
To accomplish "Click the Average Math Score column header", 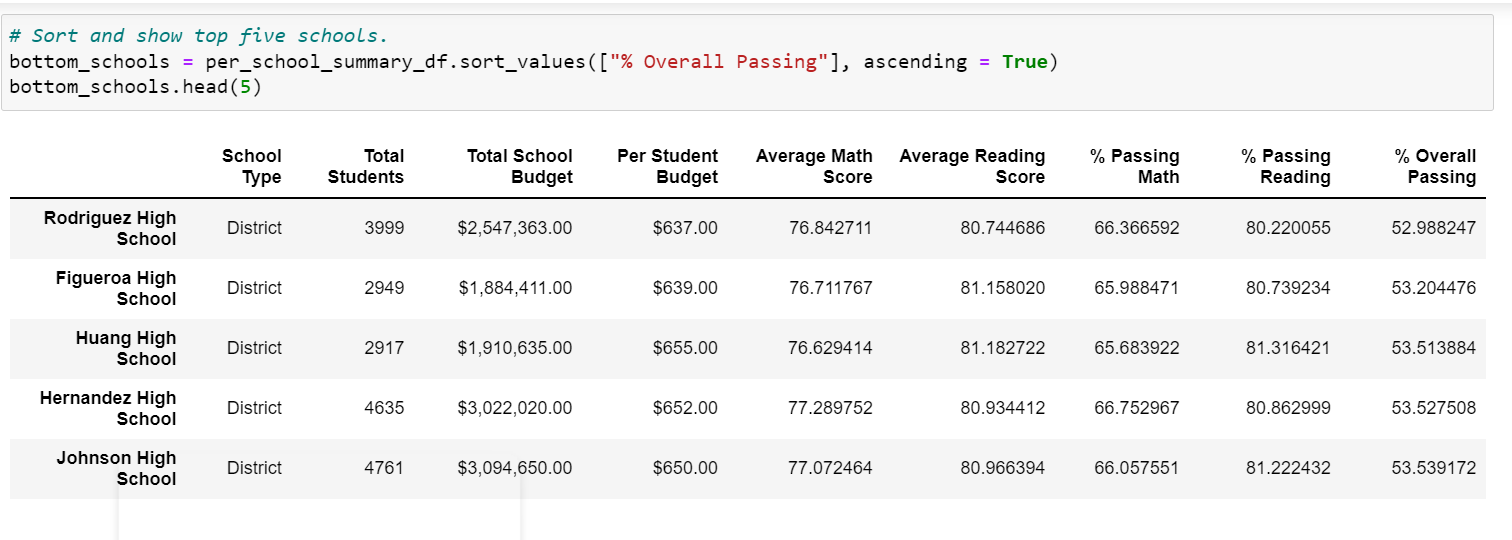I will pos(814,166).
